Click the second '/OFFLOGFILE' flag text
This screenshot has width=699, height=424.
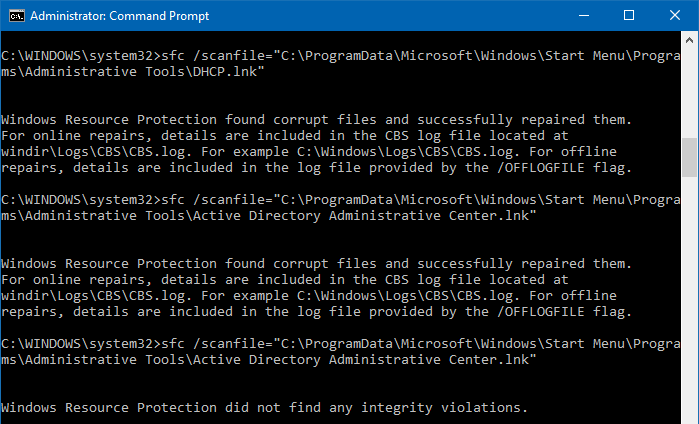[541, 312]
